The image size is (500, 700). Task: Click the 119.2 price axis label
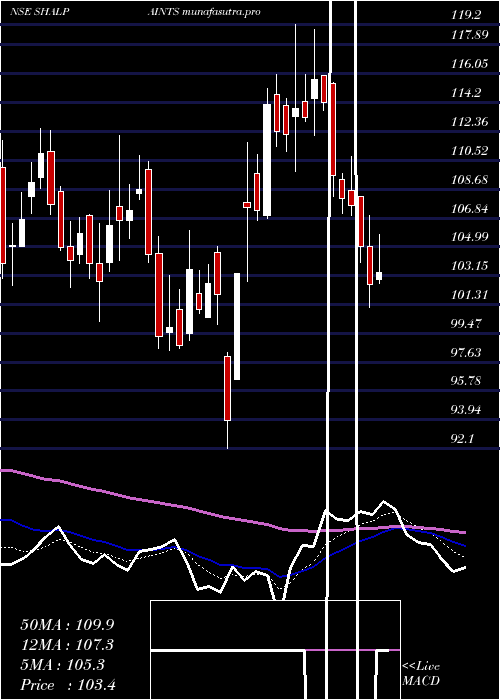click(466, 15)
